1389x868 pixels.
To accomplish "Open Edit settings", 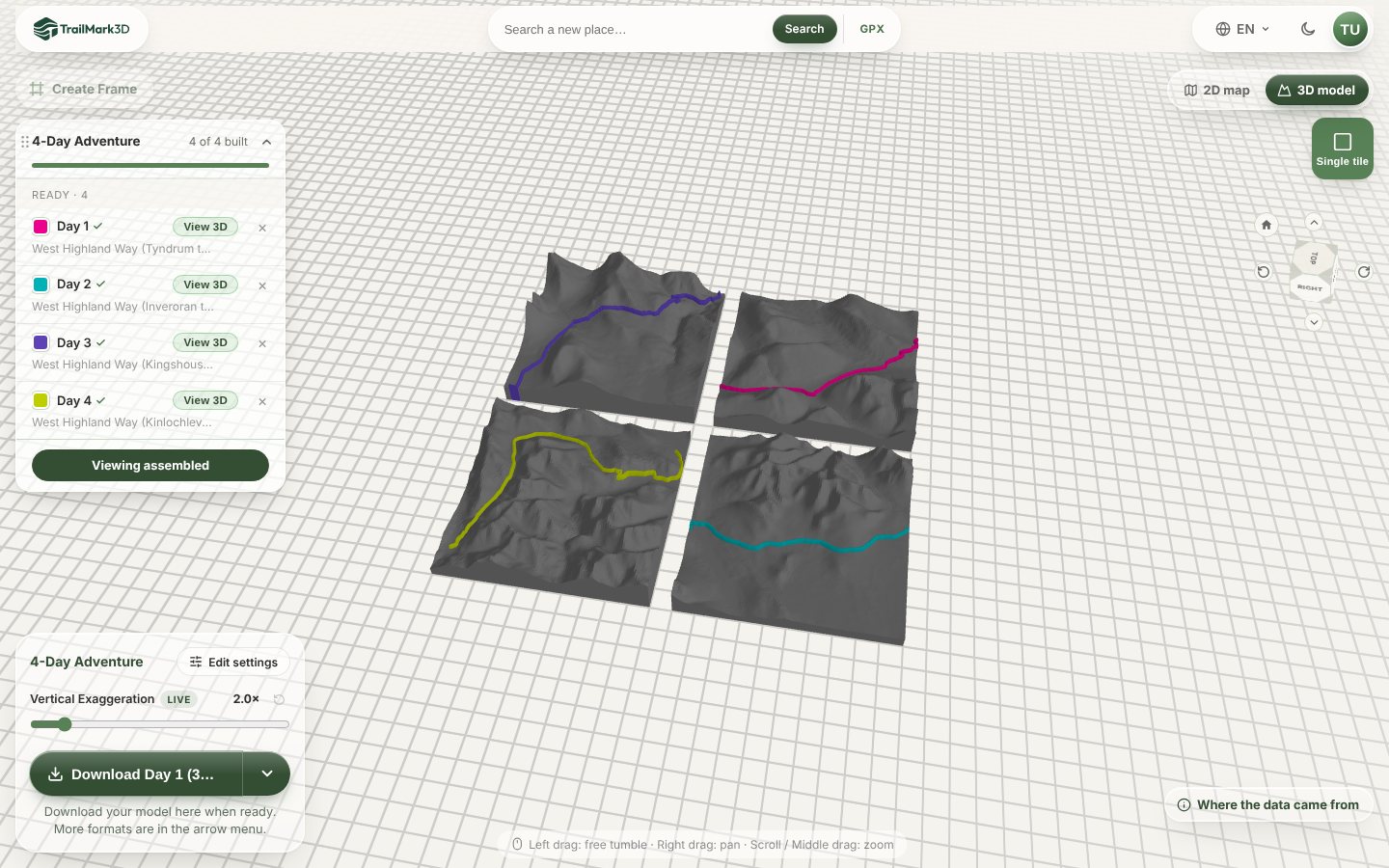I will point(233,663).
